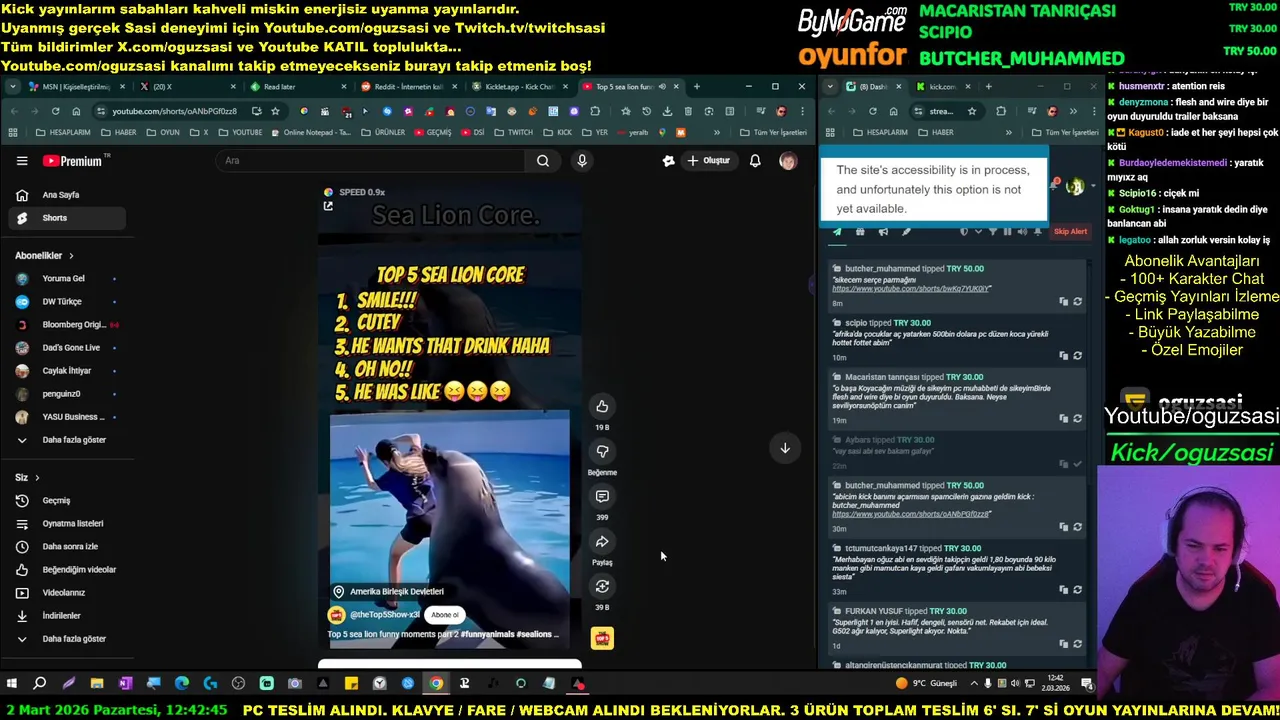Open the Windows Start menu
This screenshot has width=1280, height=720.
[11, 684]
